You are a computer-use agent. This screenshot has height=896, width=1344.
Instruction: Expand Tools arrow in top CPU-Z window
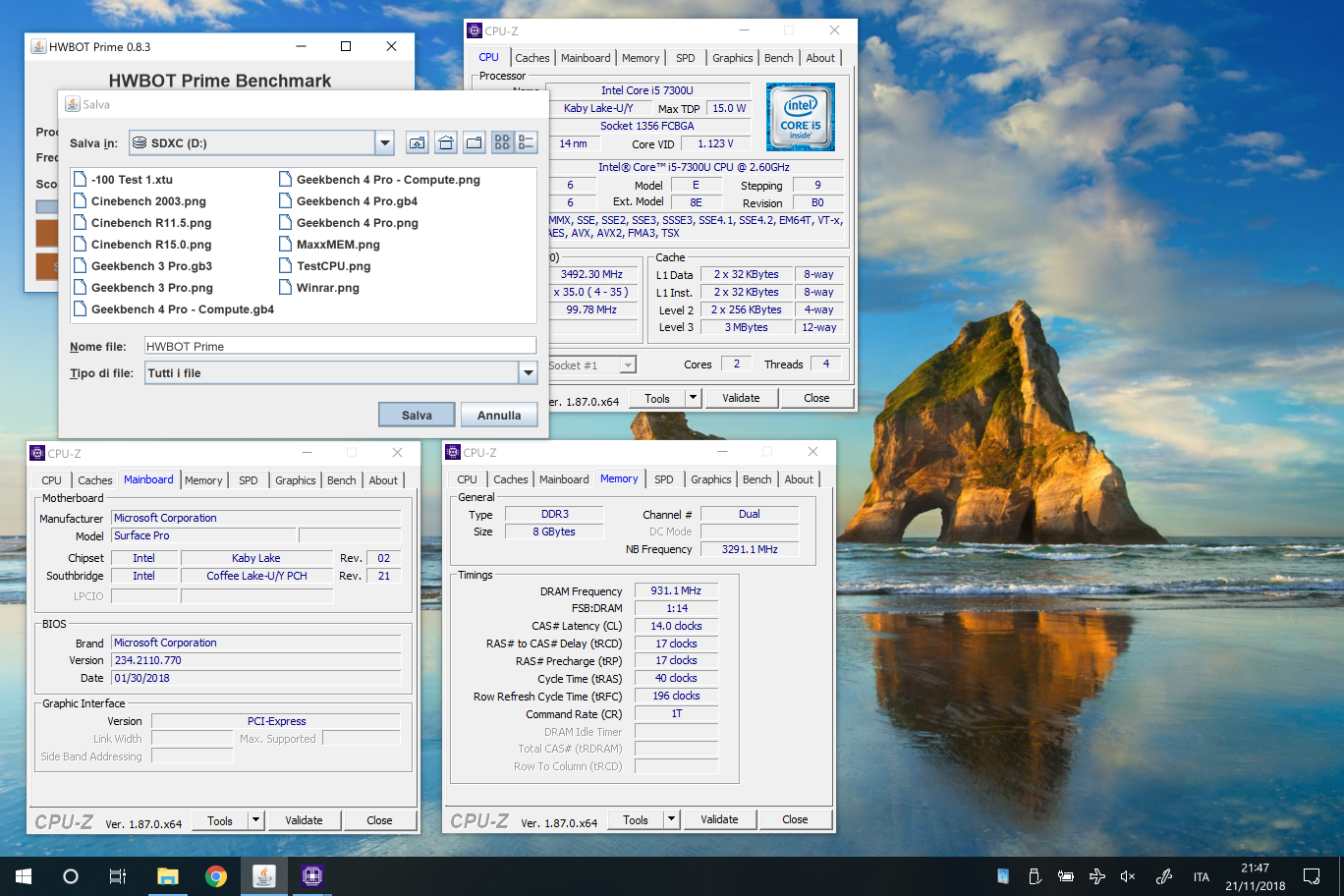pos(693,398)
